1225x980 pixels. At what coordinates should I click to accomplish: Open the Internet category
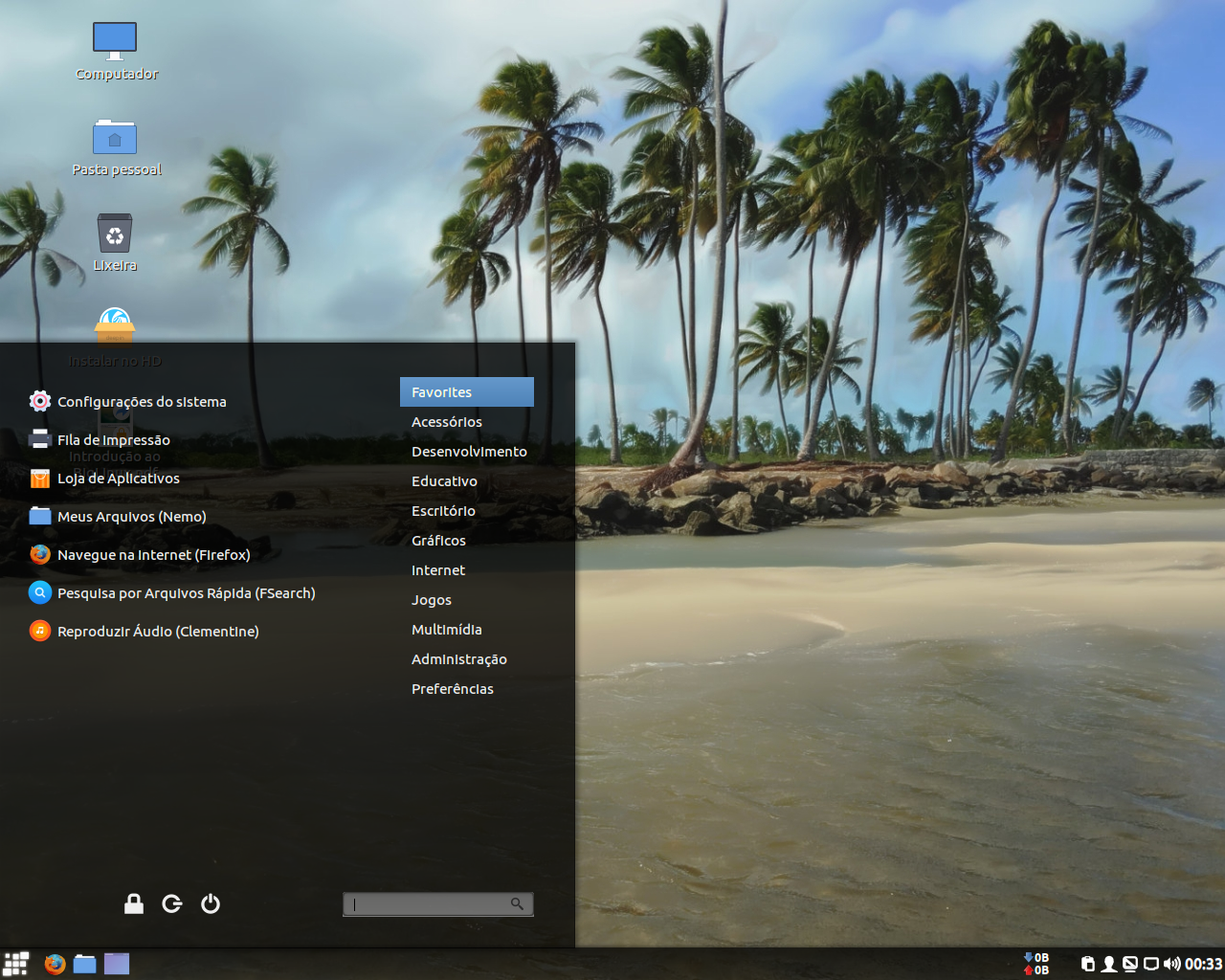point(467,569)
